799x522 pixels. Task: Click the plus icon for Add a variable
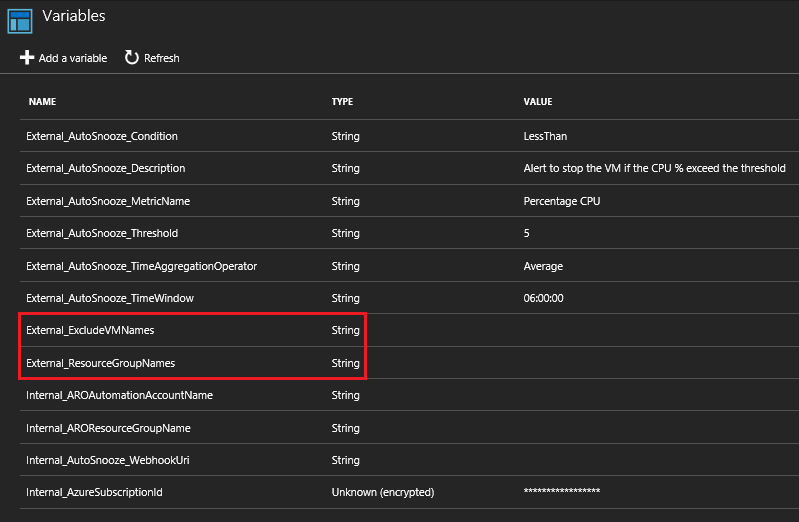pyautogui.click(x=26, y=58)
